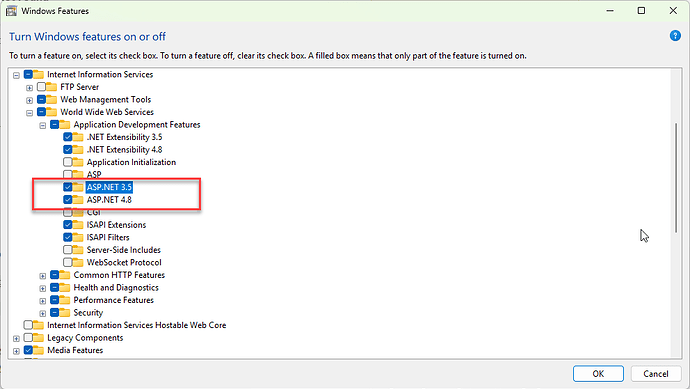Disable the ISAPI Extensions checkbox
Viewport: 690px width, 389px height.
pos(67,225)
